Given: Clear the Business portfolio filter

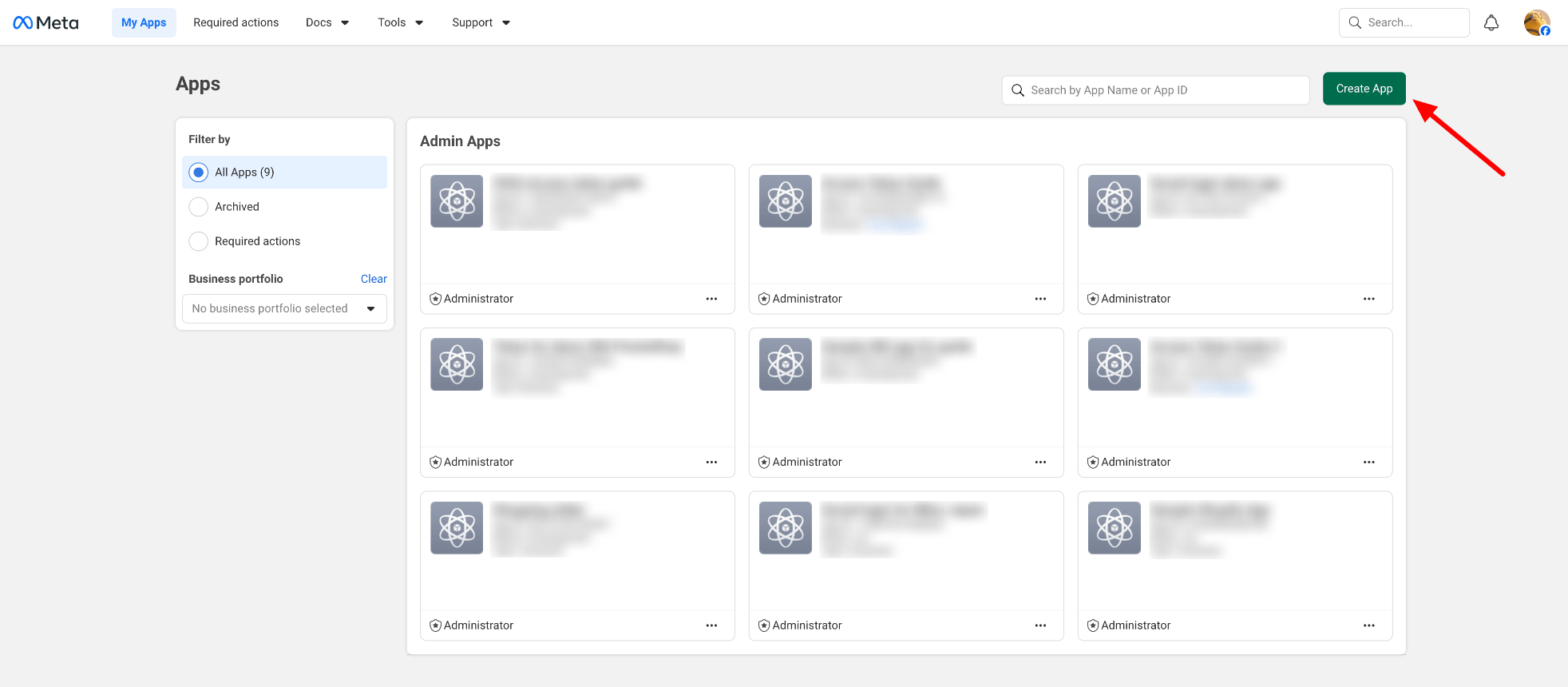Looking at the screenshot, I should click(373, 279).
